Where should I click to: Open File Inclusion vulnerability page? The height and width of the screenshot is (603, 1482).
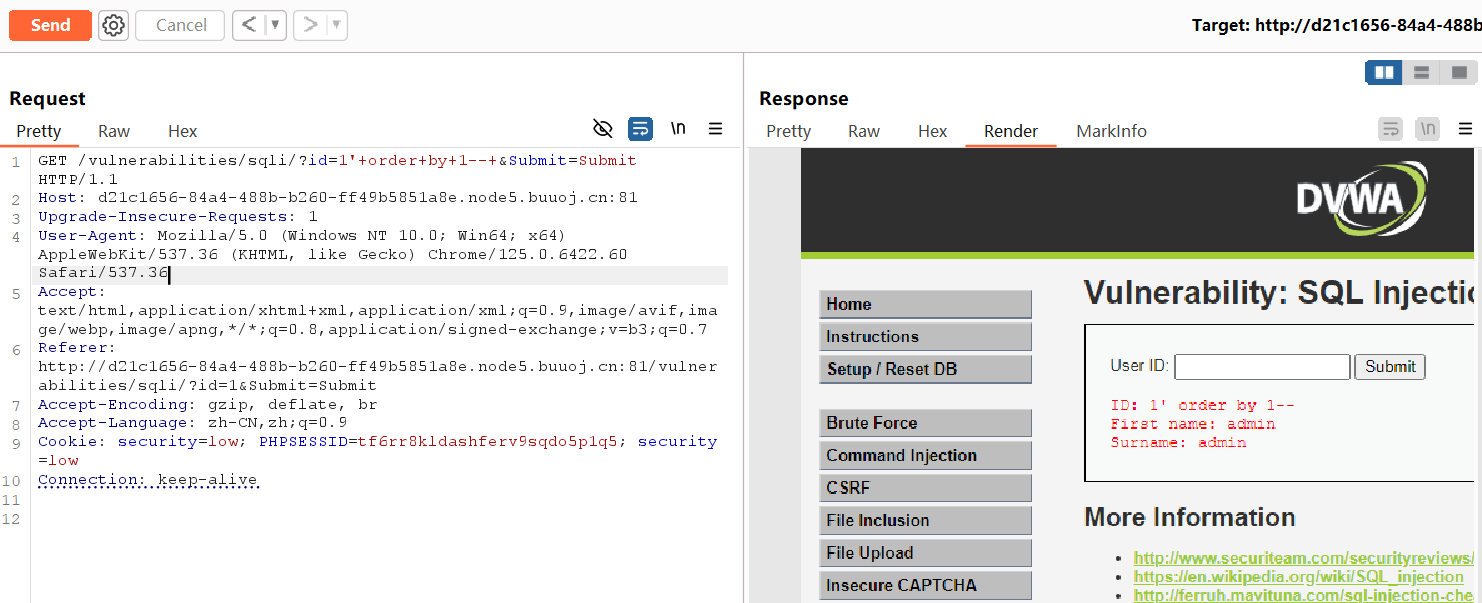pos(925,520)
